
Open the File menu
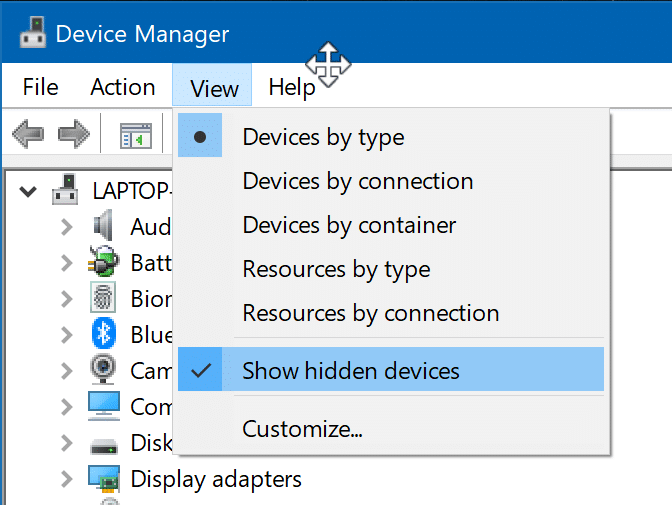click(40, 87)
